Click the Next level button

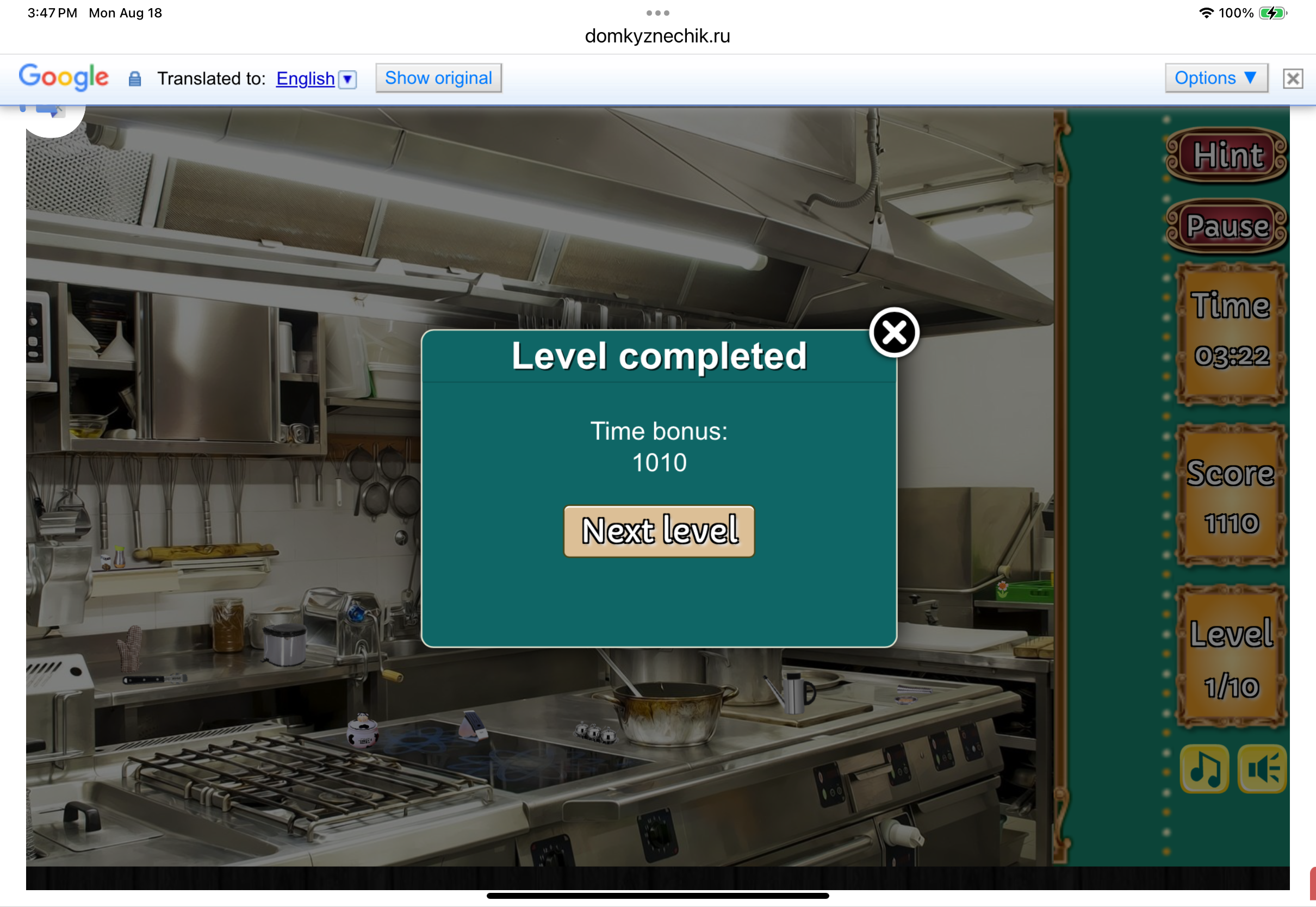coord(659,531)
